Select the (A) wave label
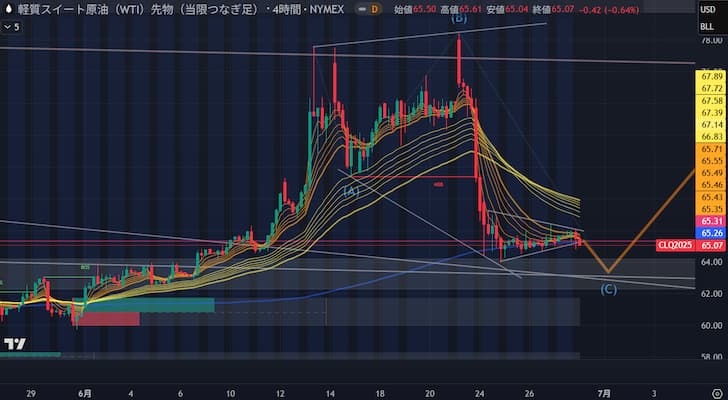The height and width of the screenshot is (400, 728). [351, 191]
